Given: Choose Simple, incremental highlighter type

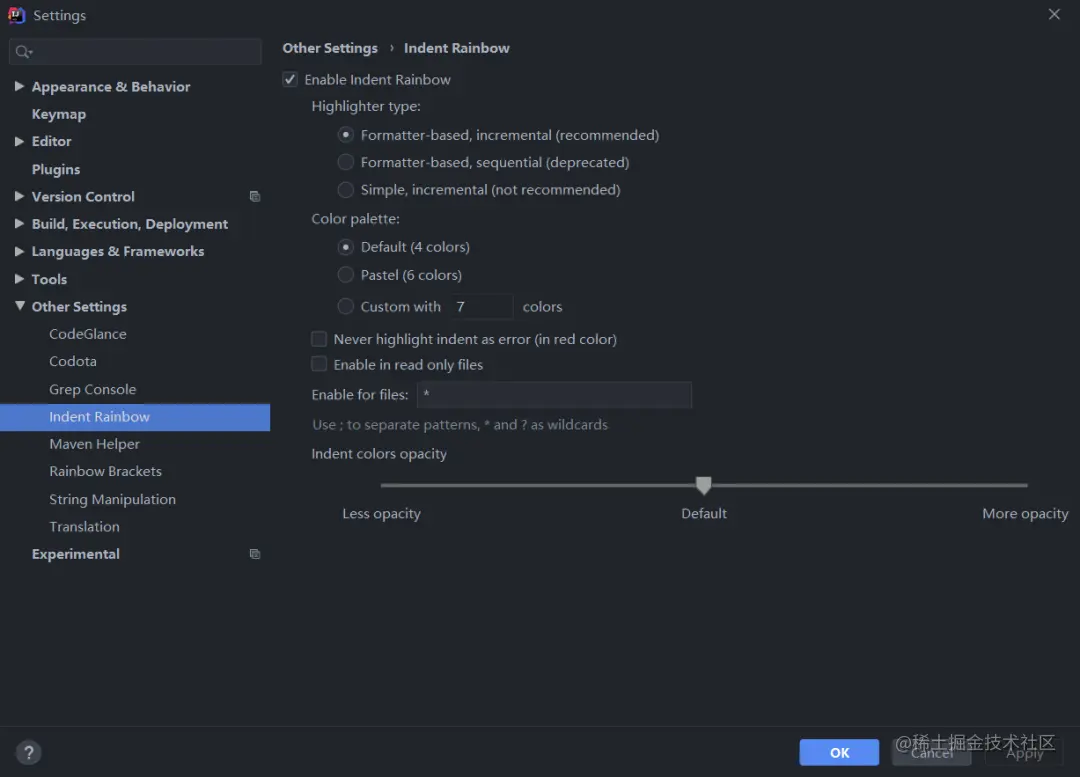Looking at the screenshot, I should 346,189.
